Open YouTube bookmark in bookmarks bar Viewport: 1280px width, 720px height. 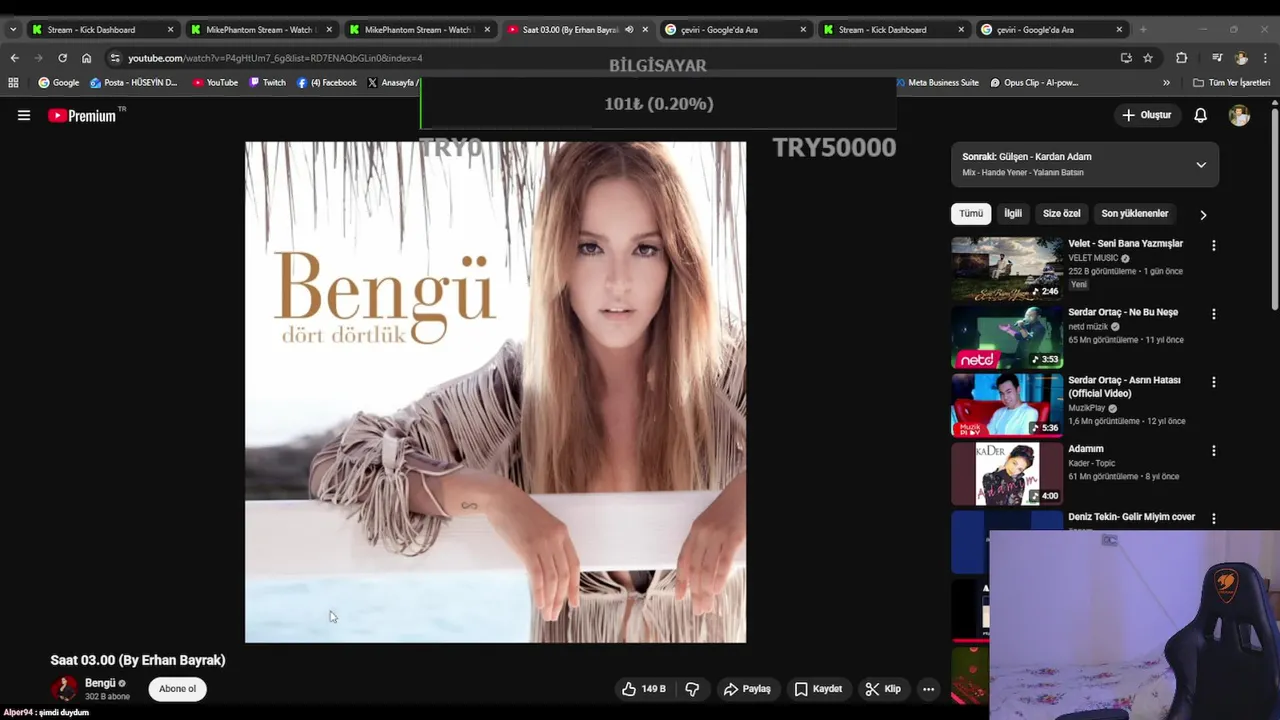point(215,83)
